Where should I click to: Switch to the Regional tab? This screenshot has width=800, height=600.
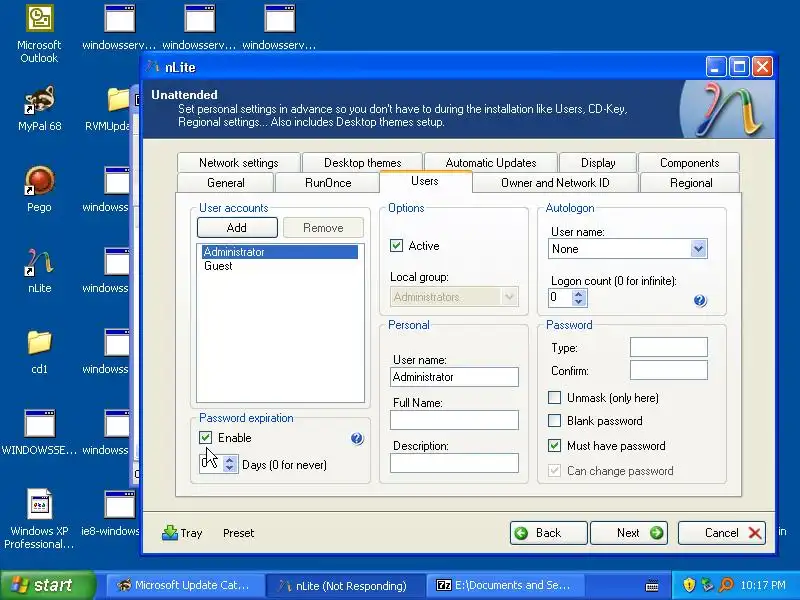691,183
